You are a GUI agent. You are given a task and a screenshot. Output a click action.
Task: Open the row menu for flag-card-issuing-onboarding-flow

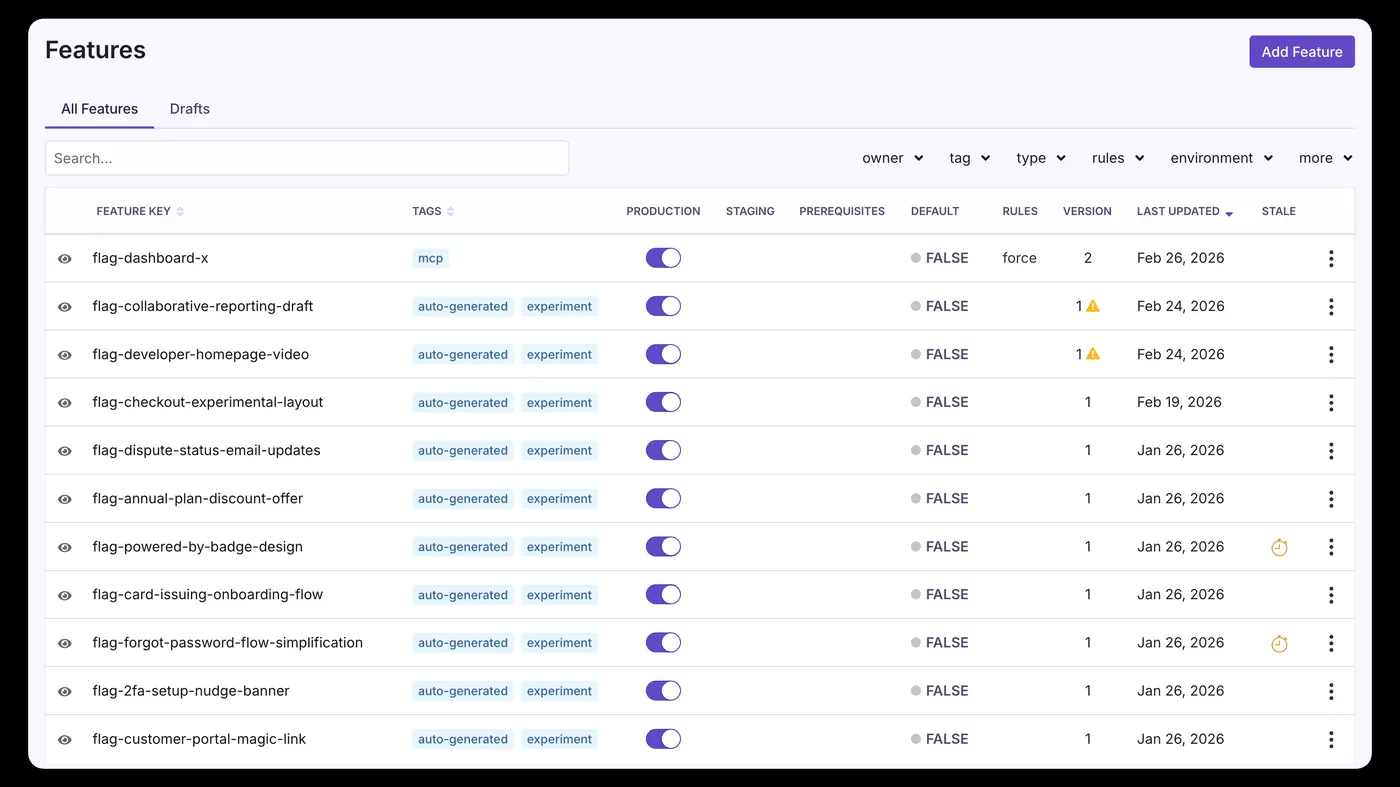[1331, 595]
